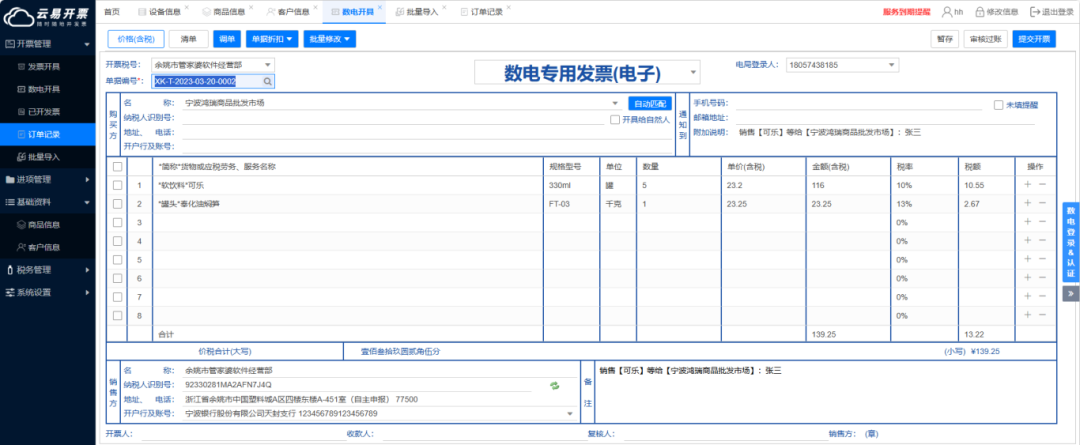Open 发票开具 in the sidebar
The image size is (1080, 445).
click(x=43, y=67)
